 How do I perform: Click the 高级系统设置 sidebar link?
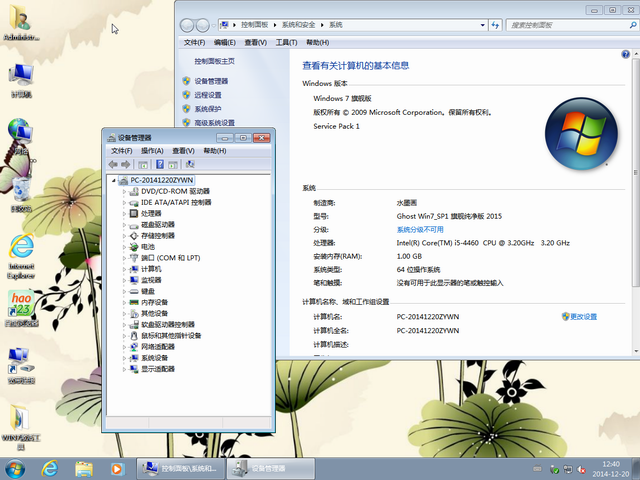point(214,123)
